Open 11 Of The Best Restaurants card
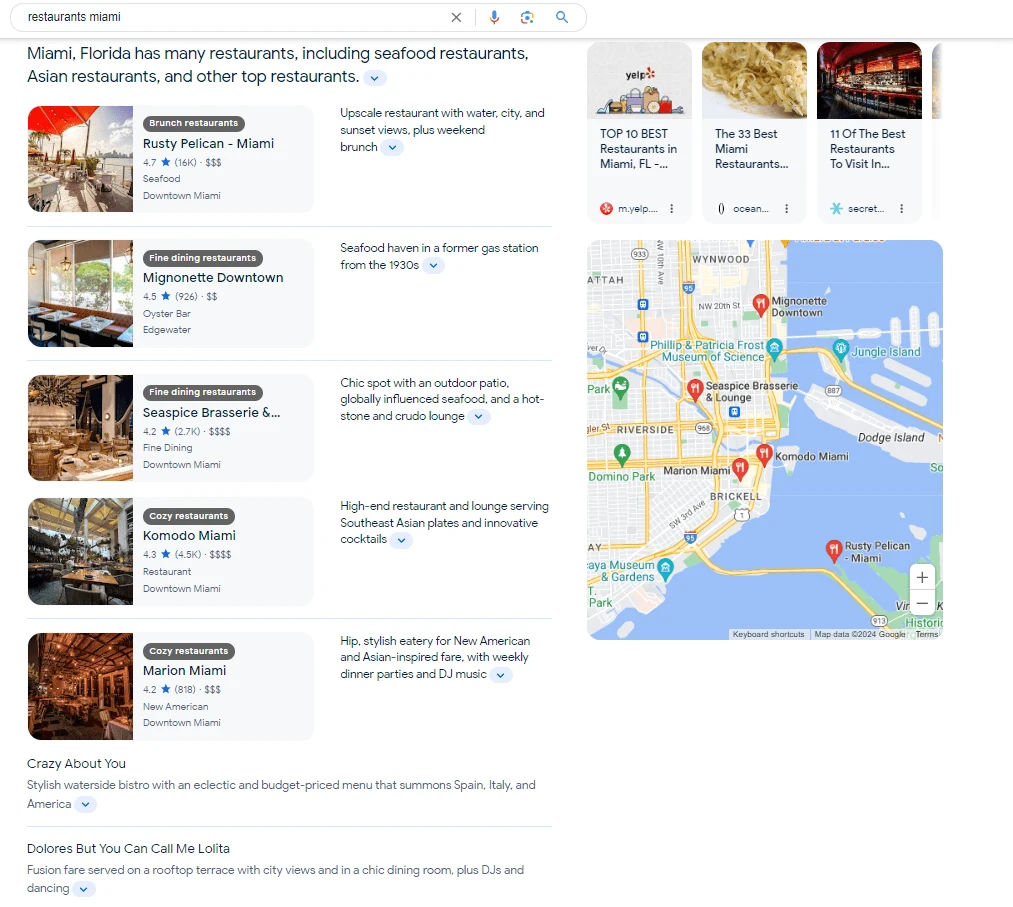 point(869,132)
